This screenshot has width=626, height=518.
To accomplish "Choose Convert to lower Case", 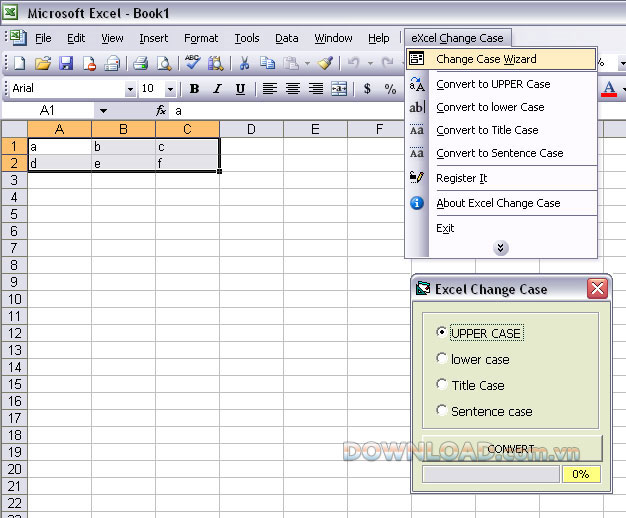I will coord(501,107).
